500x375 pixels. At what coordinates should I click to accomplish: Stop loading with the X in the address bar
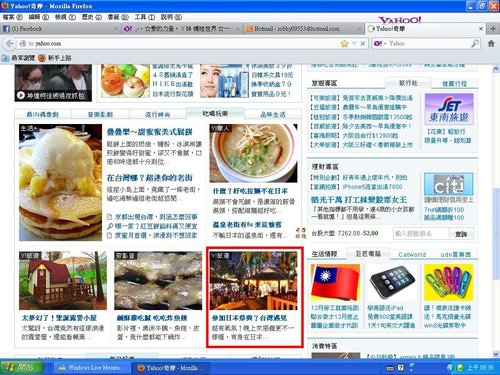coord(363,43)
